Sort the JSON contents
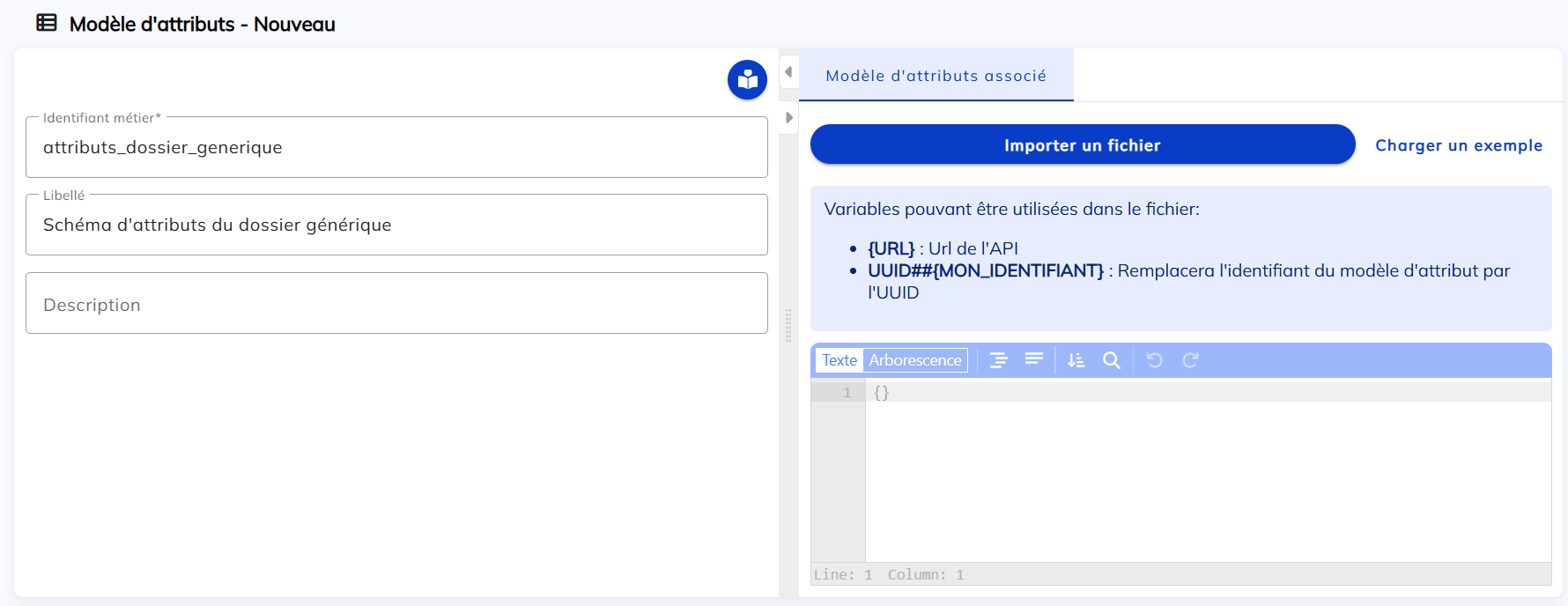 point(1076,360)
